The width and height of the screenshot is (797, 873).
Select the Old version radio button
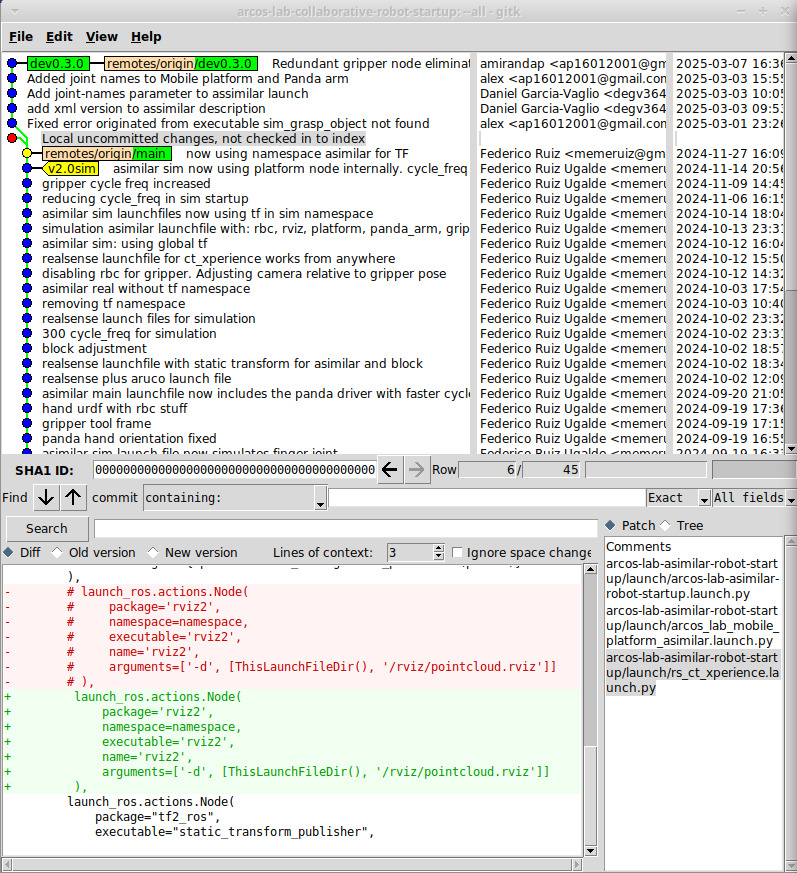click(57, 552)
